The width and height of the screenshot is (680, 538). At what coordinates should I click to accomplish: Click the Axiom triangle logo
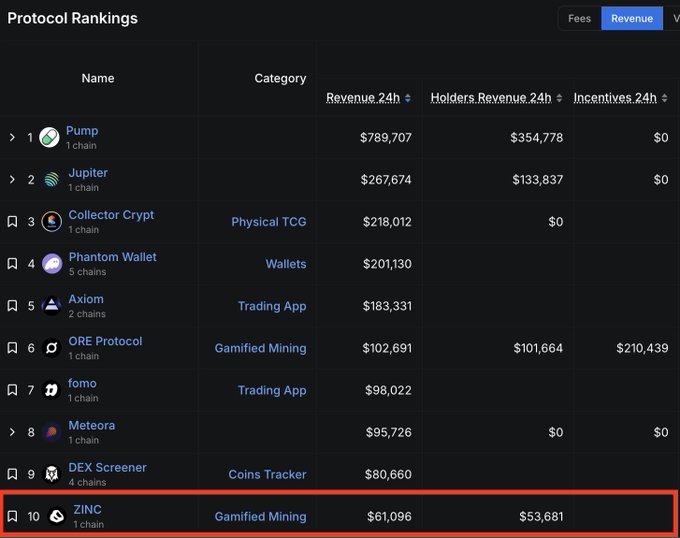point(52,306)
